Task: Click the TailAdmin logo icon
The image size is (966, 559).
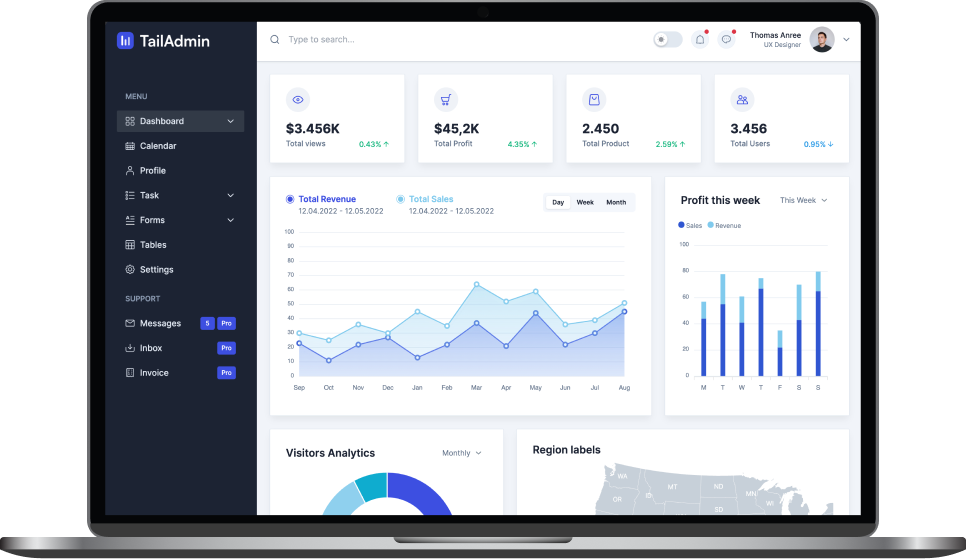Action: pyautogui.click(x=125, y=41)
